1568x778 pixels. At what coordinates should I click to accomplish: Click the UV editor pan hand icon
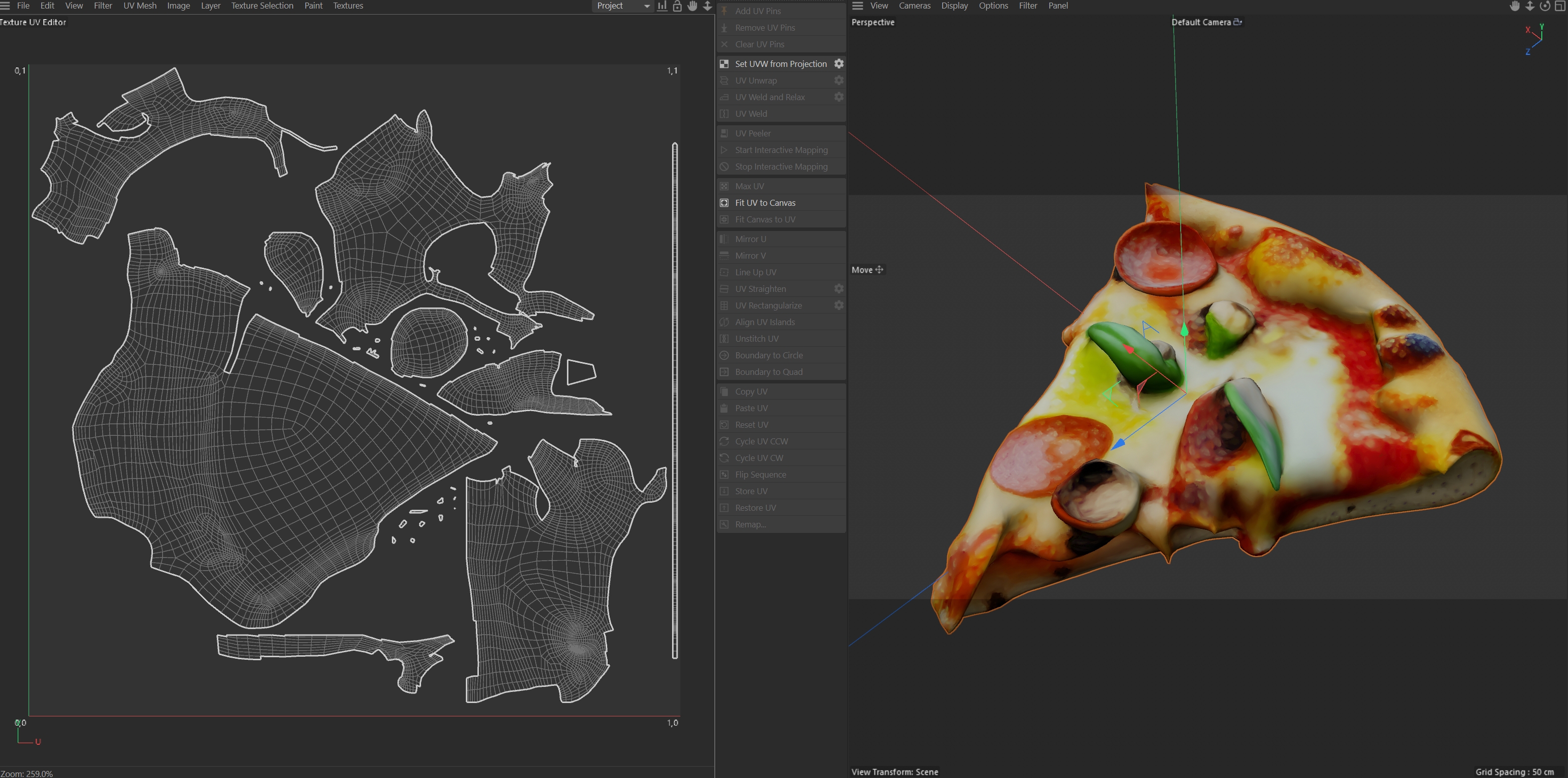692,6
